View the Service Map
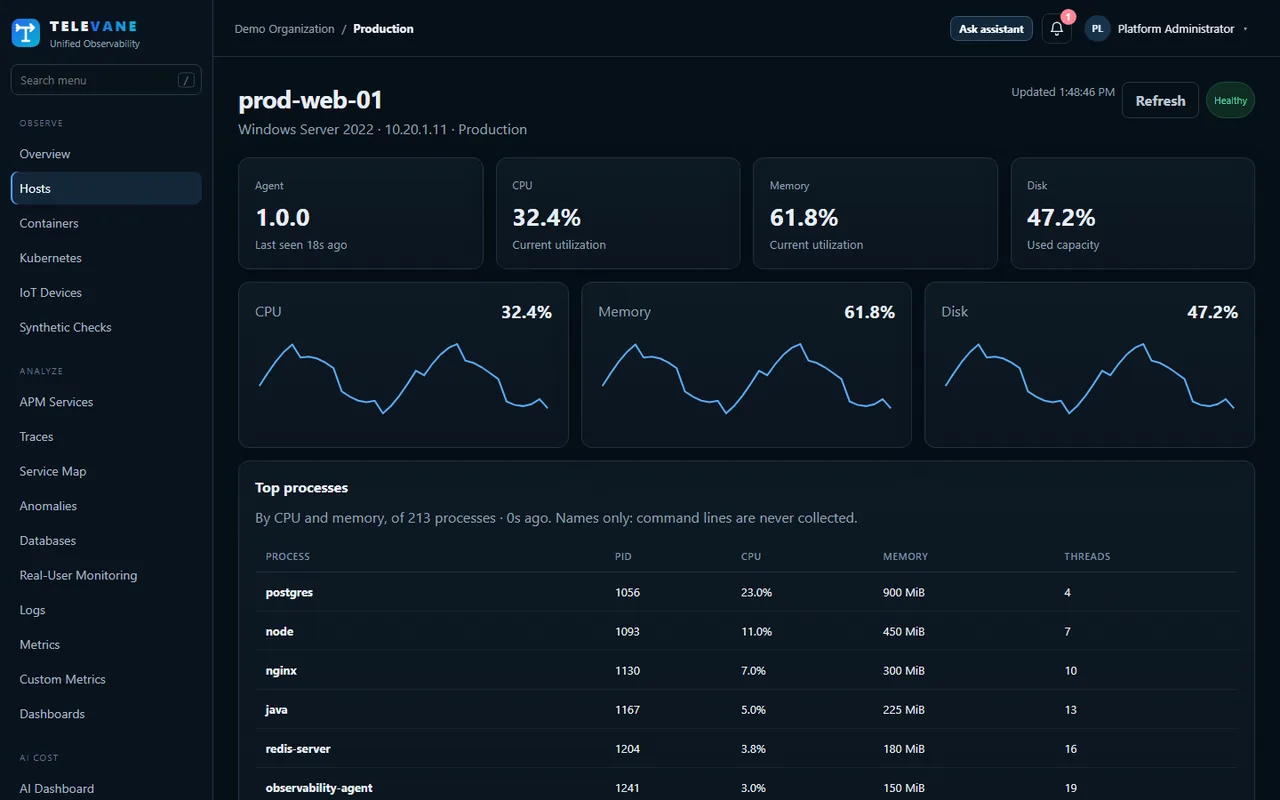Viewport: 1280px width, 800px height. [106, 471]
